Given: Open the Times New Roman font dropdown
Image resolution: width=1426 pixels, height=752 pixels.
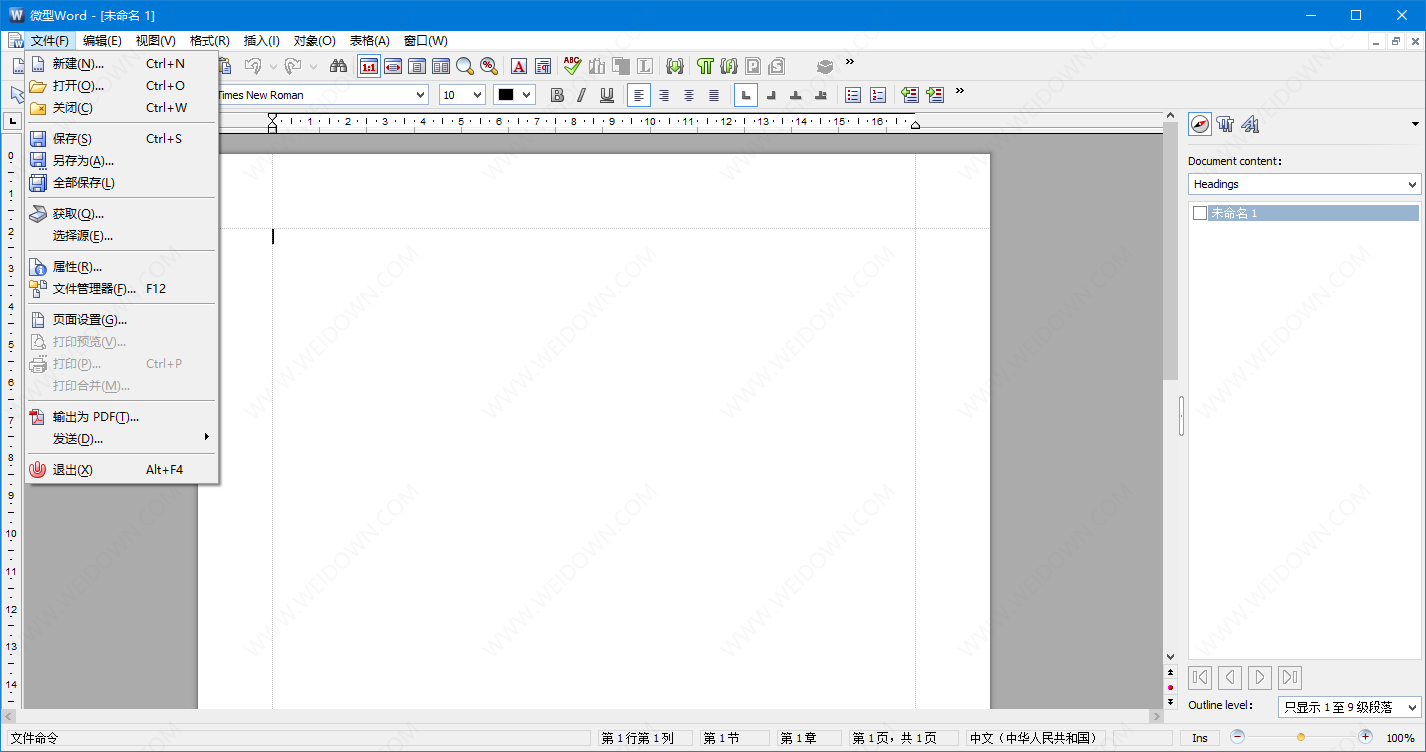Looking at the screenshot, I should 421,95.
